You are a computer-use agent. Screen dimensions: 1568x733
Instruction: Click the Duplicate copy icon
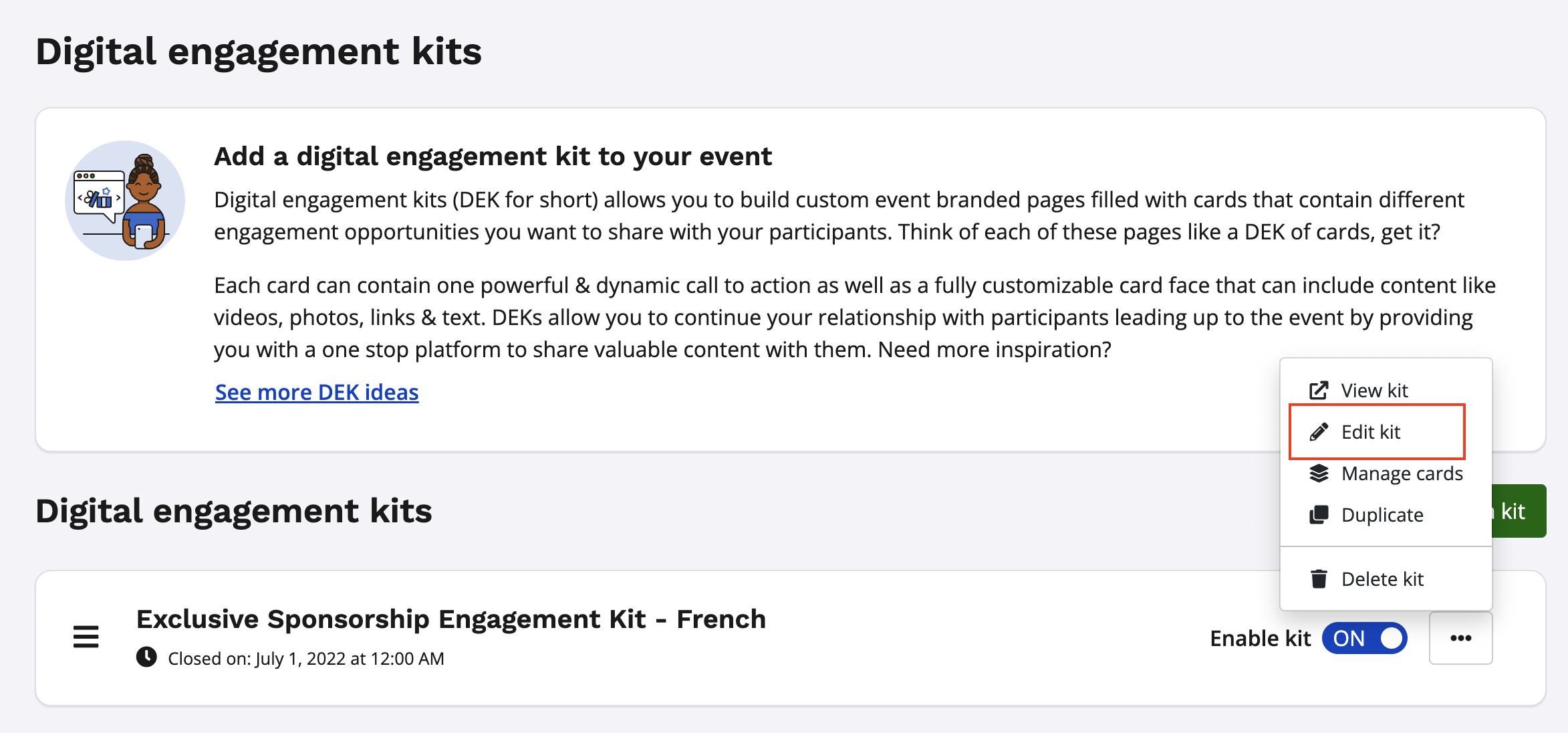(1319, 515)
